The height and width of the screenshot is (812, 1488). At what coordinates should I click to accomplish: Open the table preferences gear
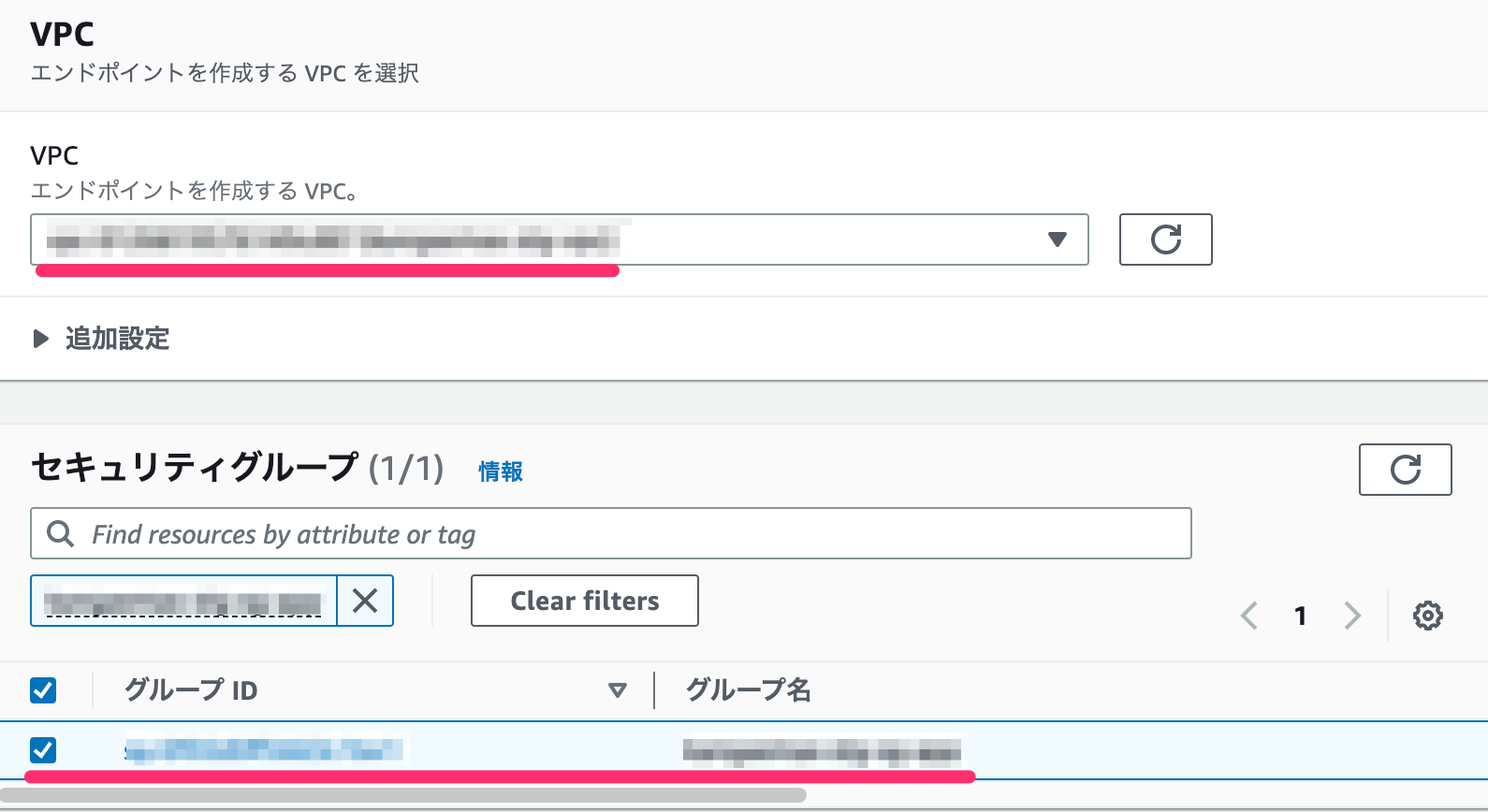point(1426,616)
